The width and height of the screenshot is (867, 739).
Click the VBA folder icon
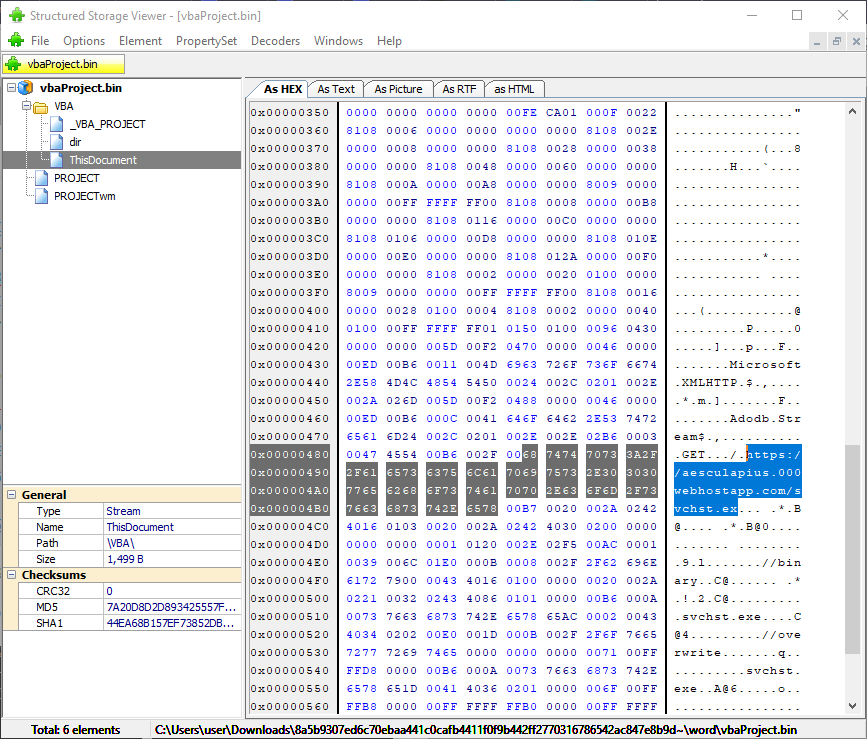point(41,107)
